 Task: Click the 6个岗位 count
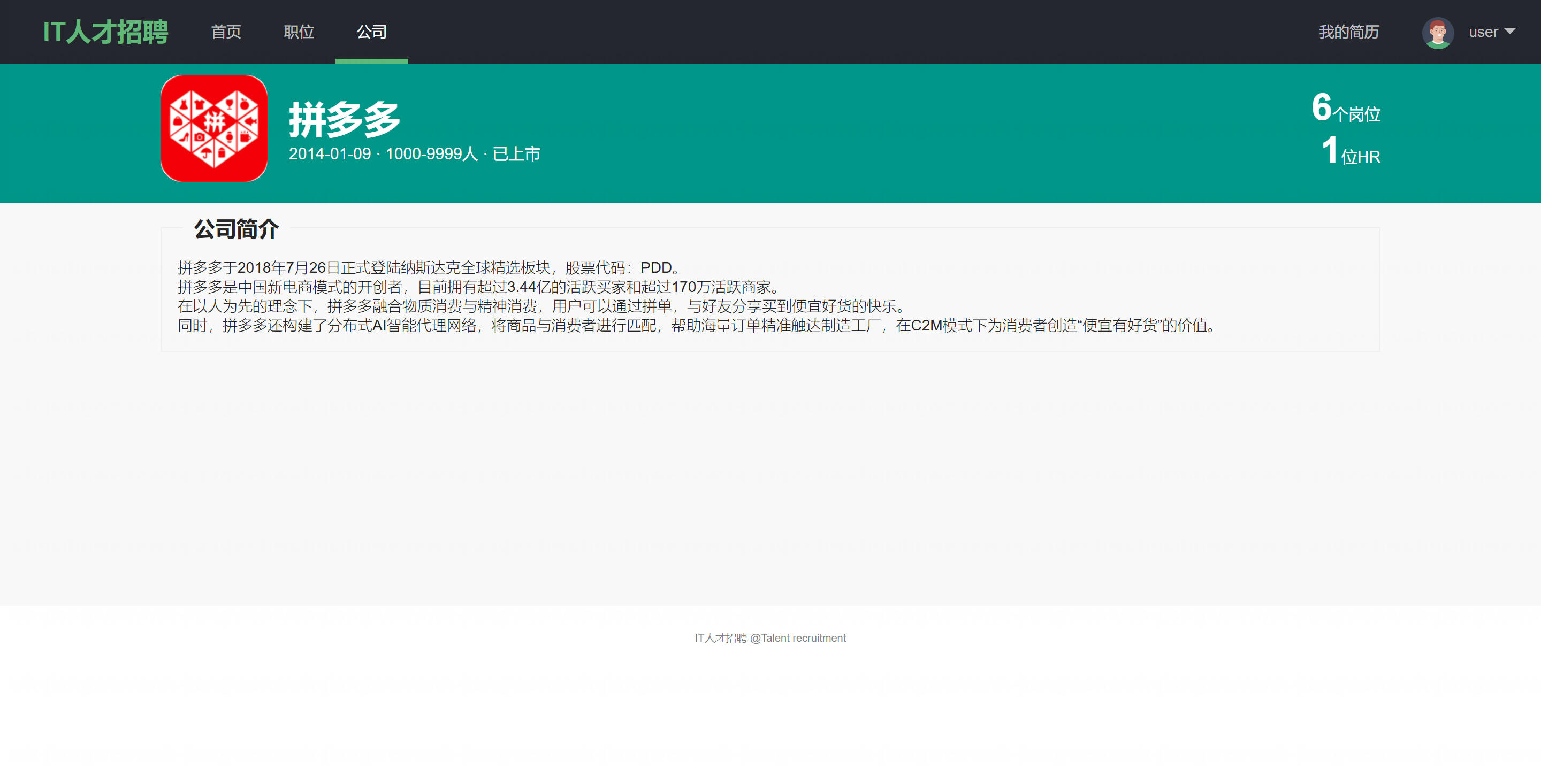click(1346, 107)
